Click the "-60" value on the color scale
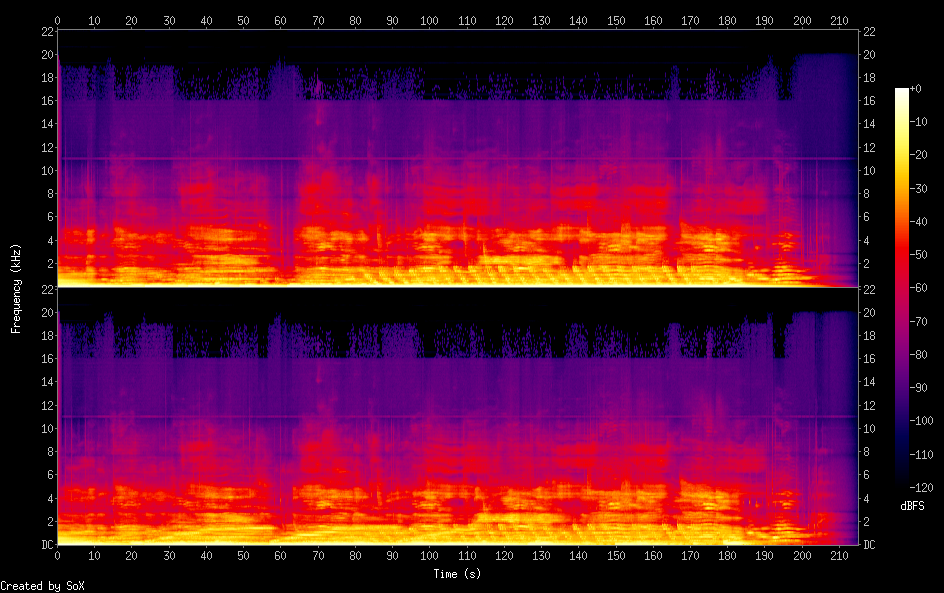 [918, 288]
